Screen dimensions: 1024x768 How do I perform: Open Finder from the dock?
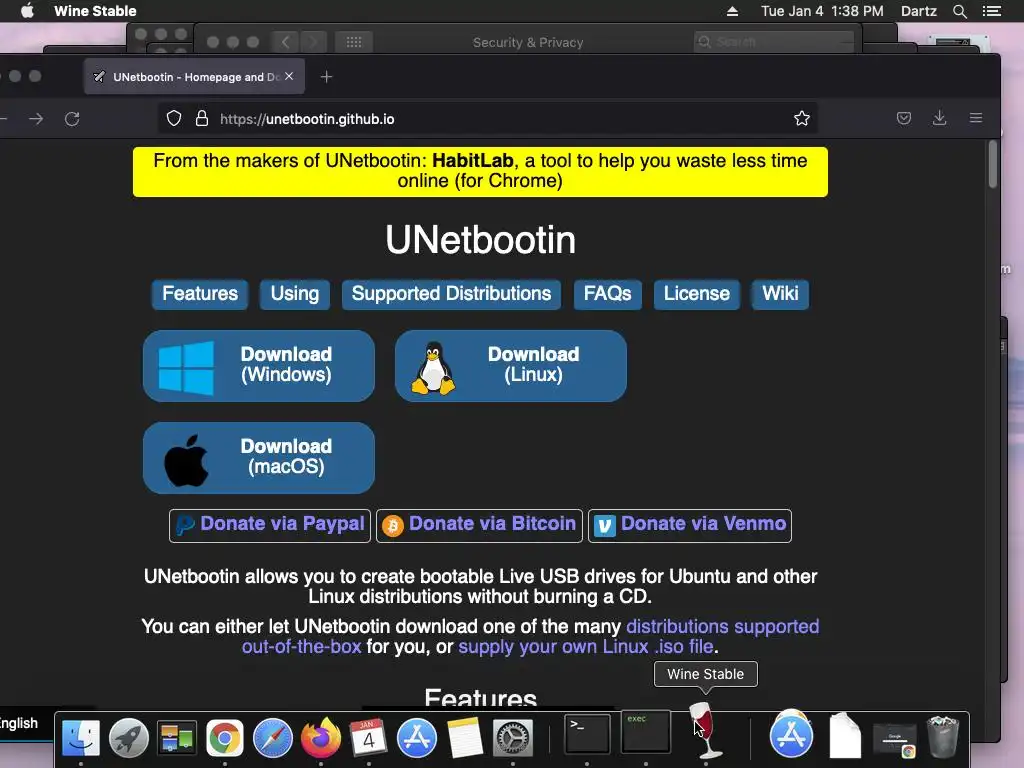coord(80,738)
